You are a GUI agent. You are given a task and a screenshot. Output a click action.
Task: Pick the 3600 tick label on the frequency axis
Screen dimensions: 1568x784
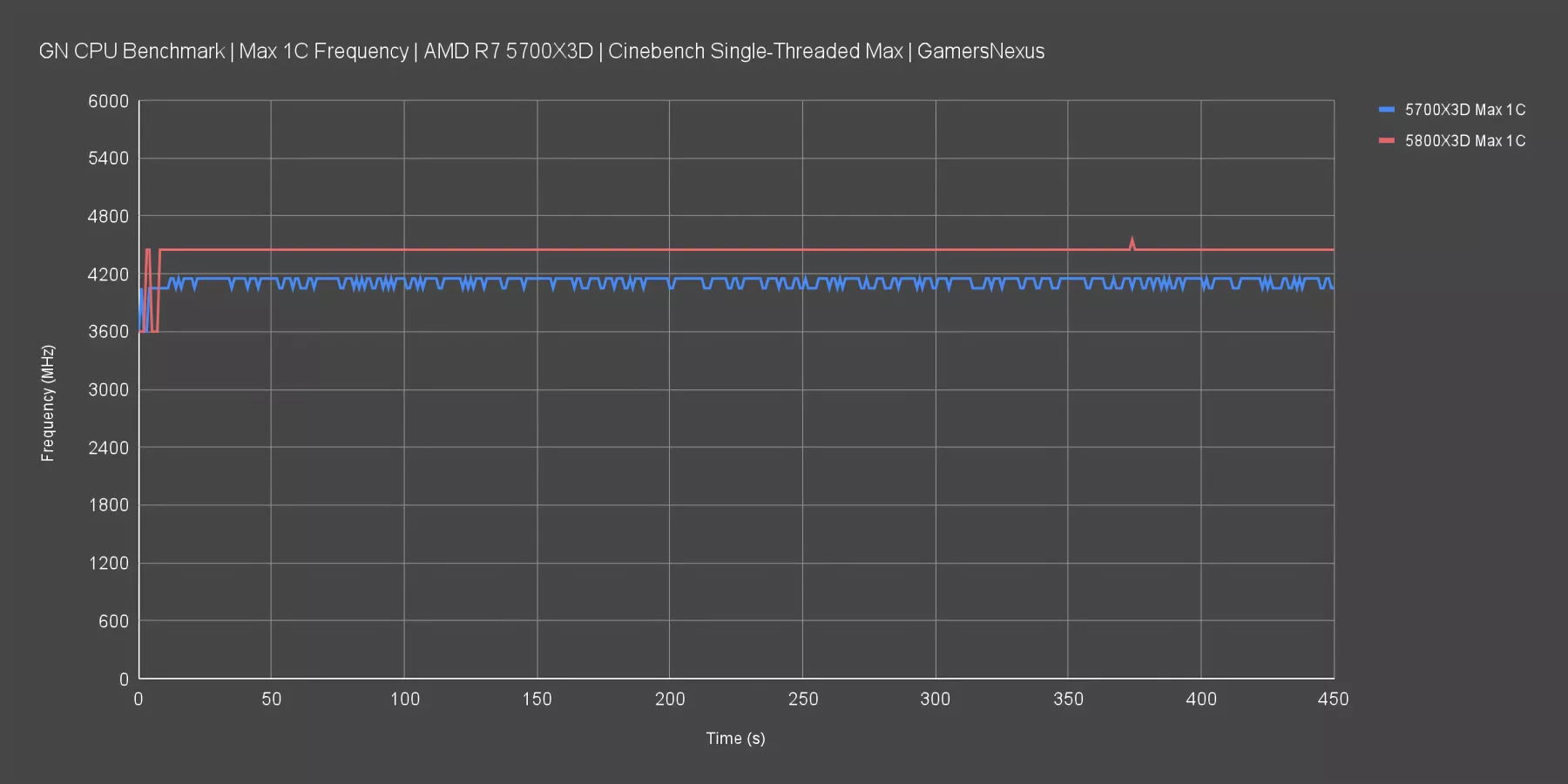tap(108, 332)
